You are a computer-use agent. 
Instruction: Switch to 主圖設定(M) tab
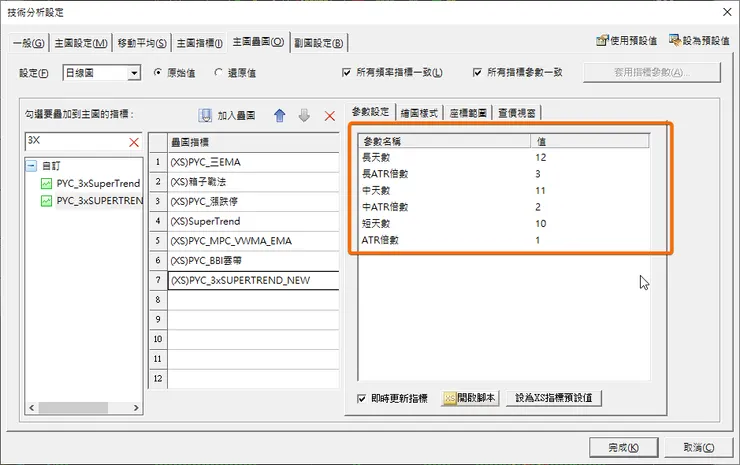coord(81,43)
